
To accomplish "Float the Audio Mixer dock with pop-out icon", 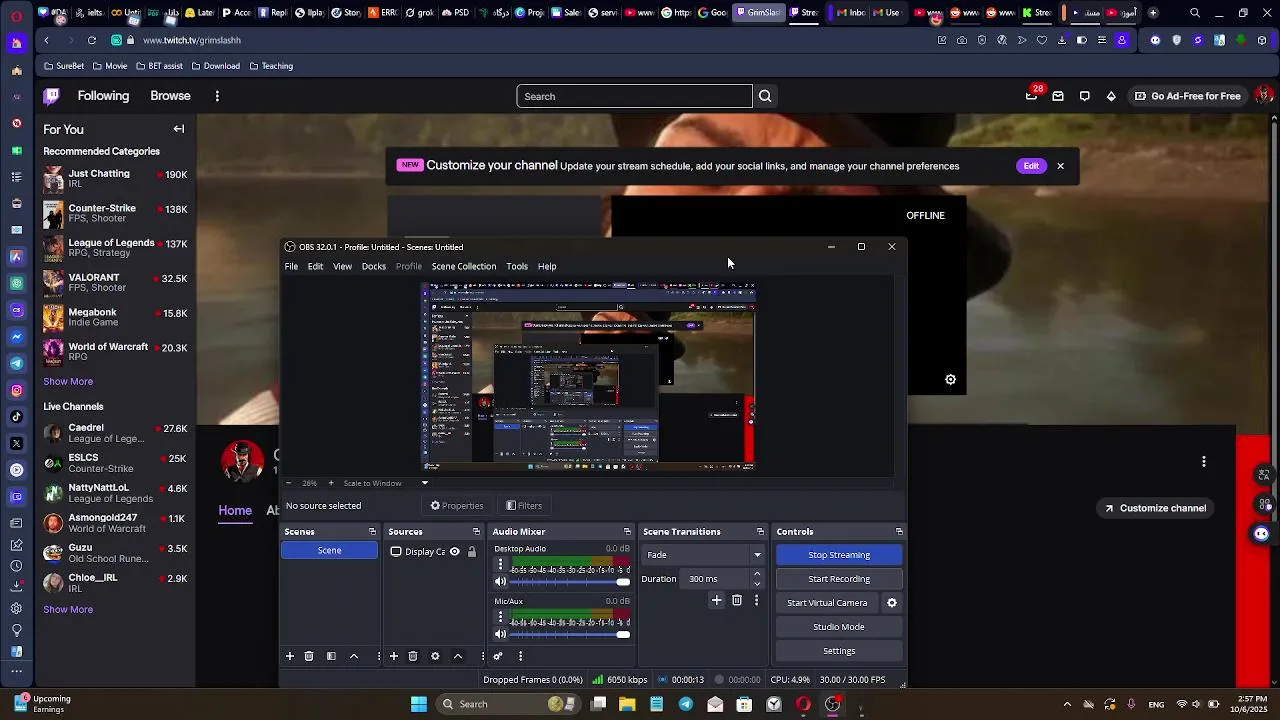I will [x=627, y=532].
